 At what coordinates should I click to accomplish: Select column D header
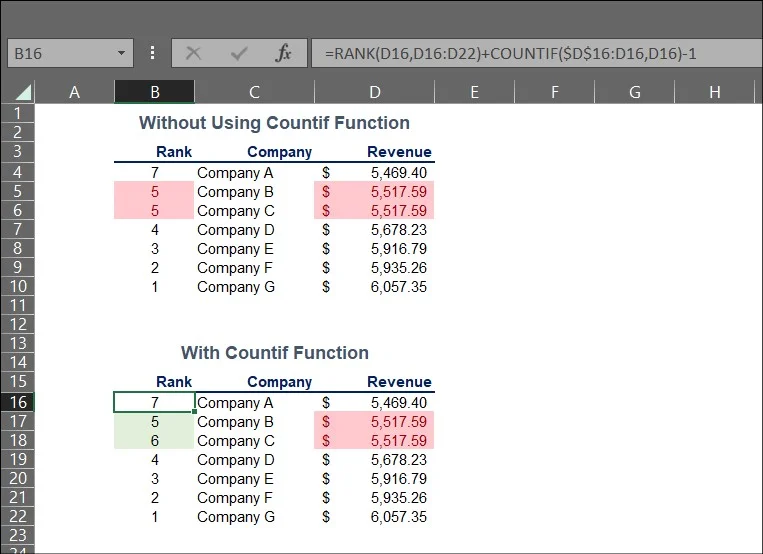coord(374,93)
